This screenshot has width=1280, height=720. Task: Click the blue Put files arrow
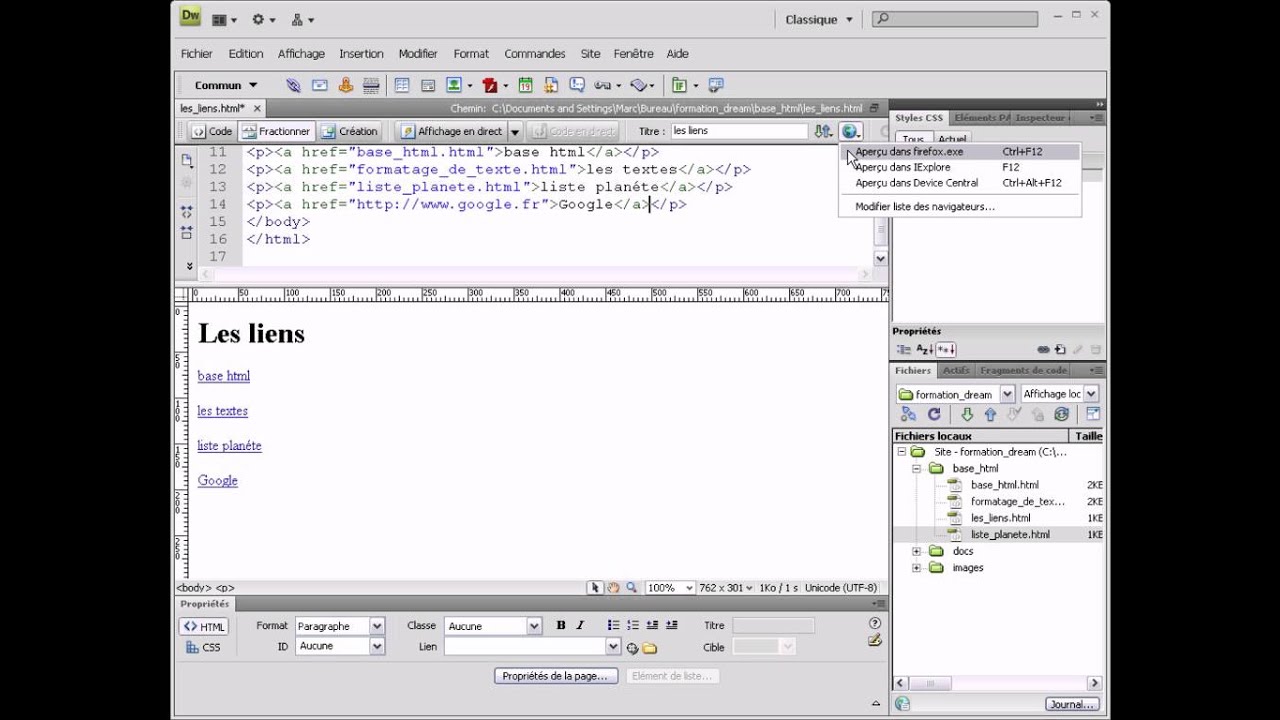tap(990, 414)
